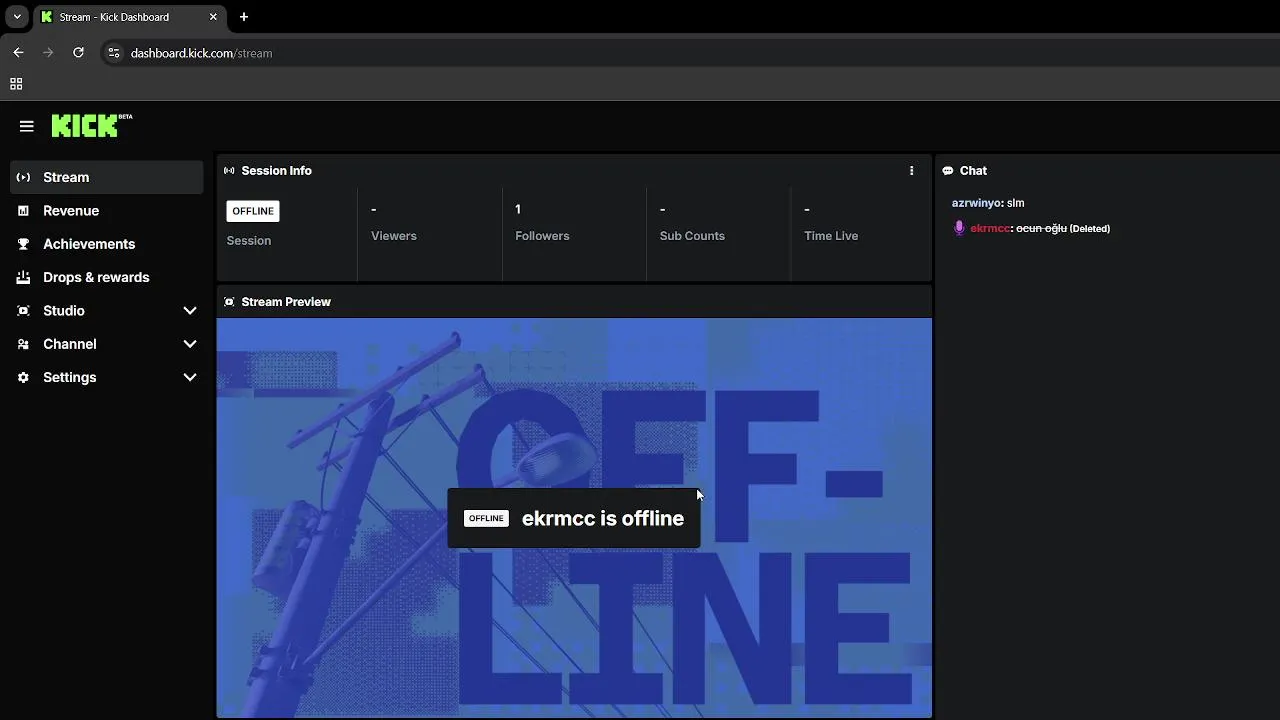The image size is (1280, 720).
Task: Click the Followers label
Action: pyautogui.click(x=542, y=236)
